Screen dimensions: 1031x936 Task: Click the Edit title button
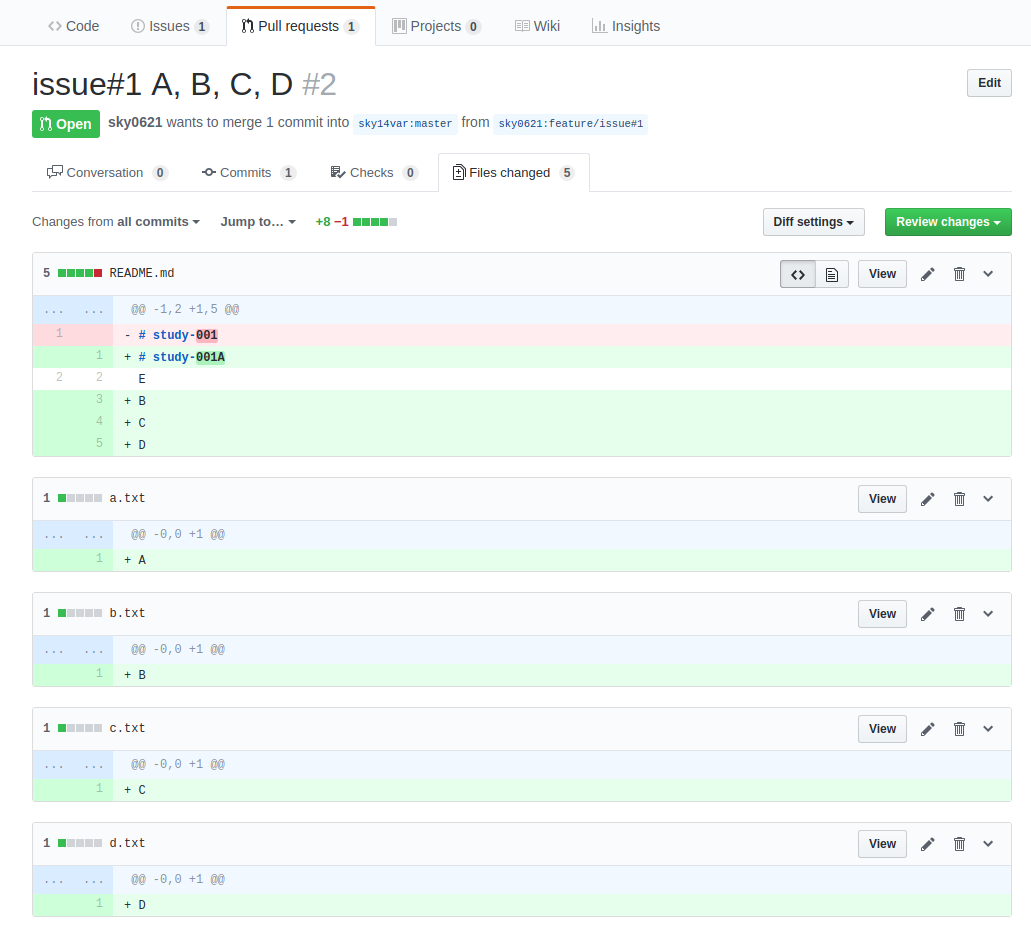pyautogui.click(x=989, y=83)
